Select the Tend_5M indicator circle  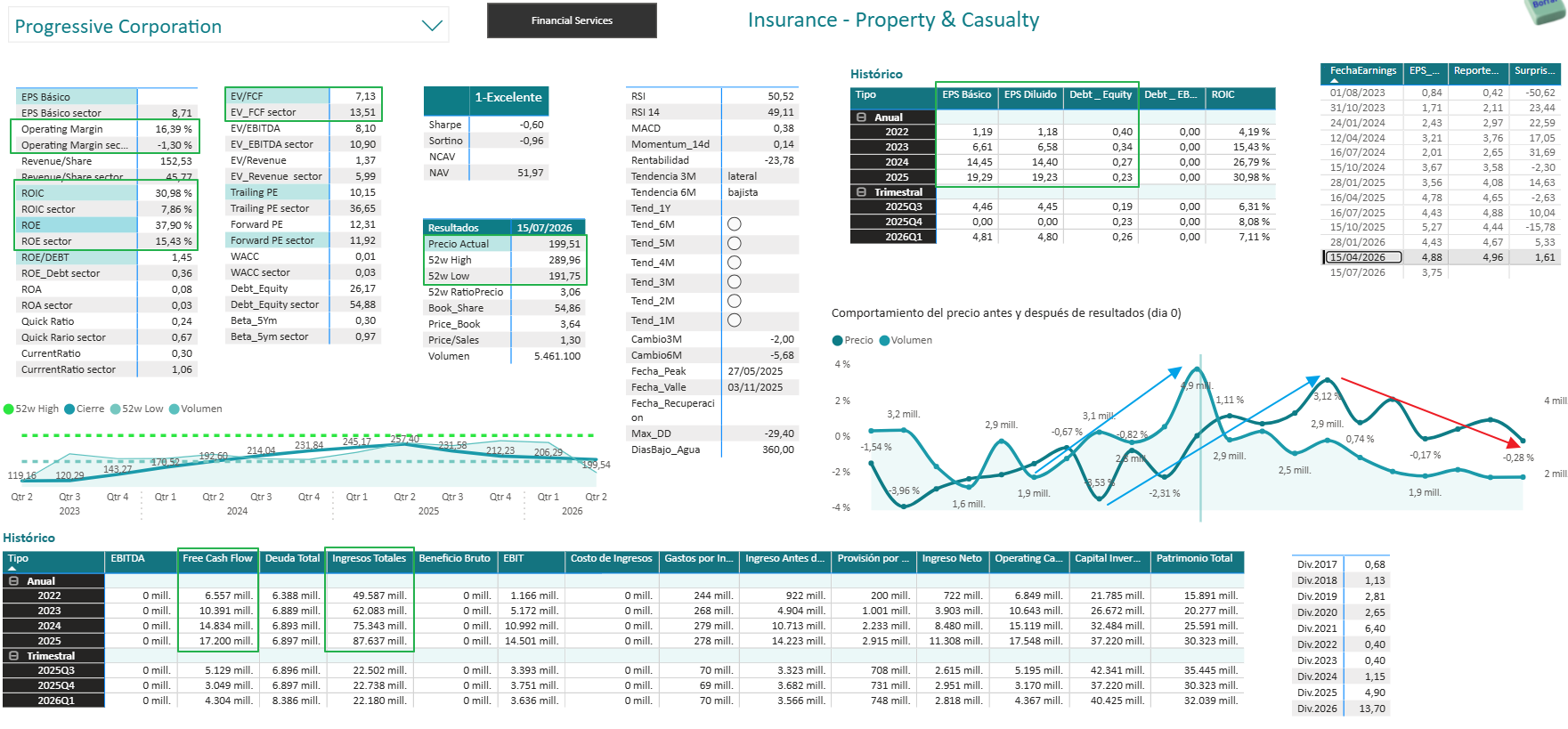click(735, 243)
